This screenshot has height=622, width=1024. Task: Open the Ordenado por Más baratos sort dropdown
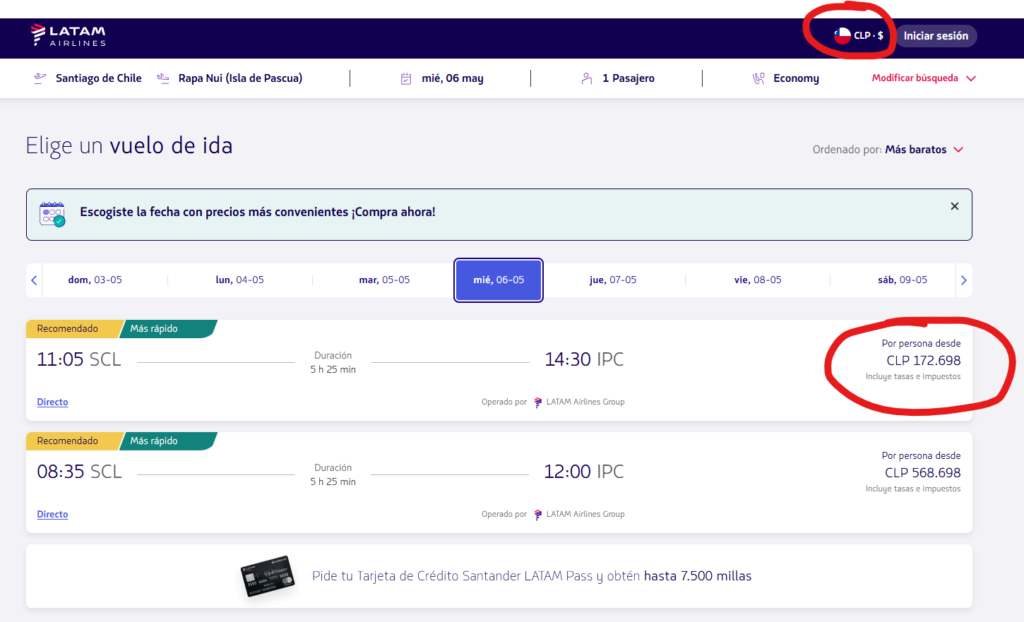click(x=924, y=150)
